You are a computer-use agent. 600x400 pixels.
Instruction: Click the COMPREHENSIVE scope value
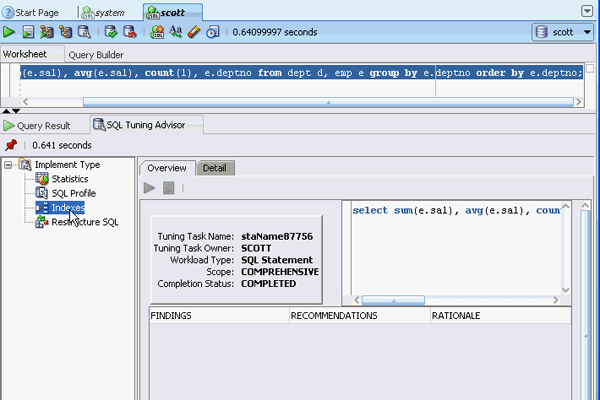(x=280, y=272)
